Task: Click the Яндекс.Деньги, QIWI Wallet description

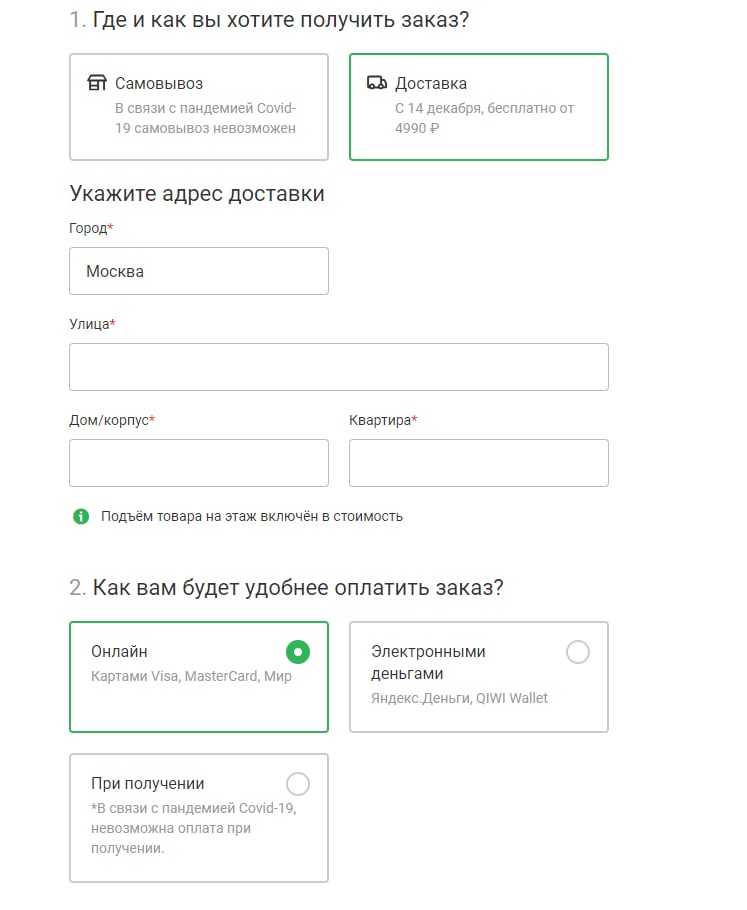Action: coord(459,698)
